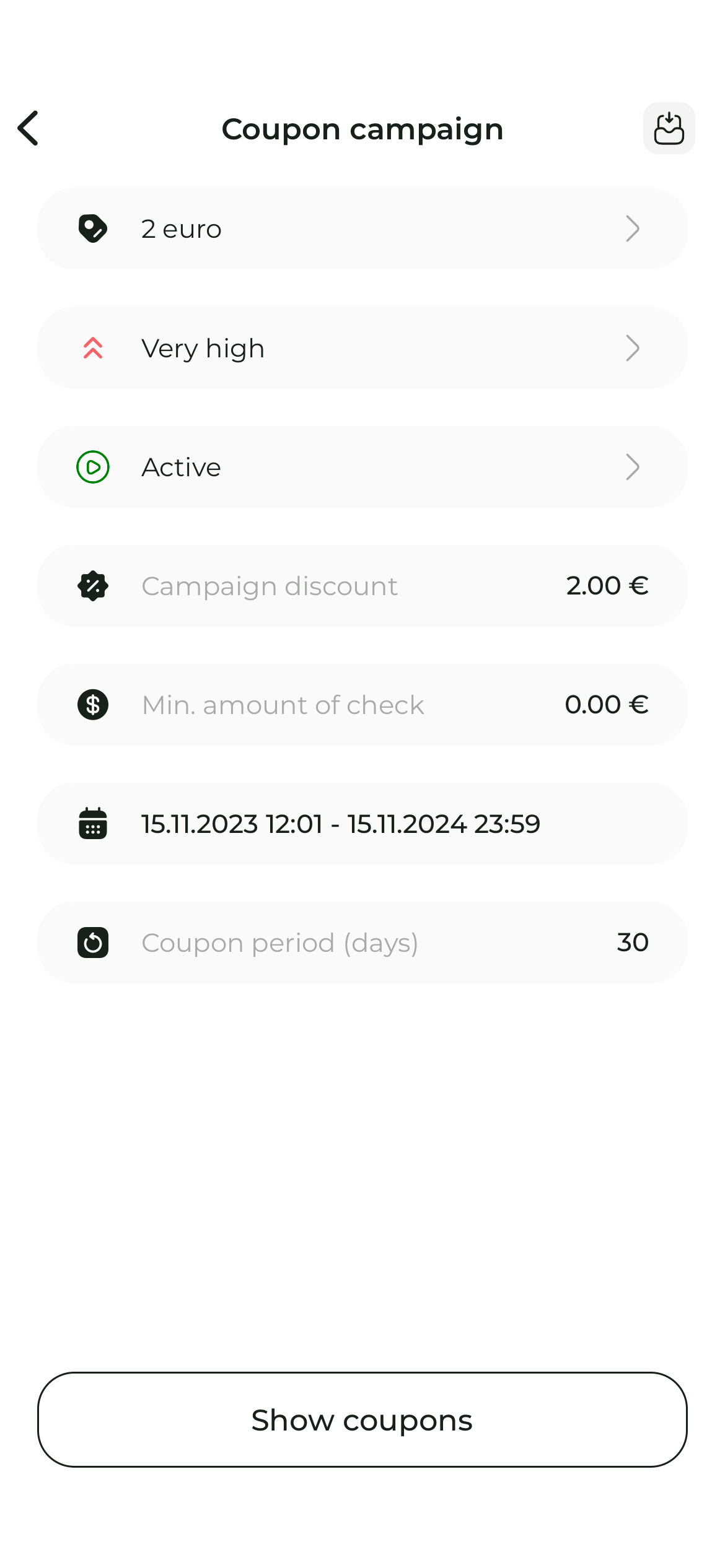Open the 2 euro campaign name row

(181, 229)
